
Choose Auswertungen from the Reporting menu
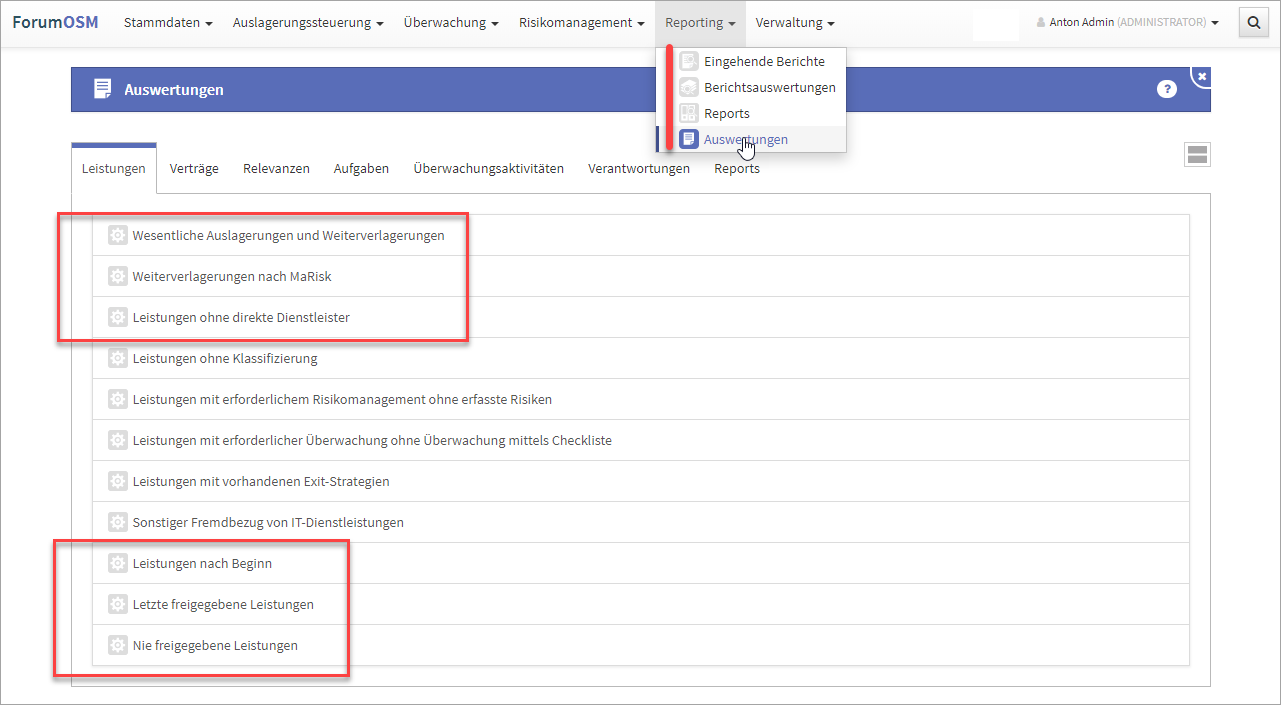[745, 140]
